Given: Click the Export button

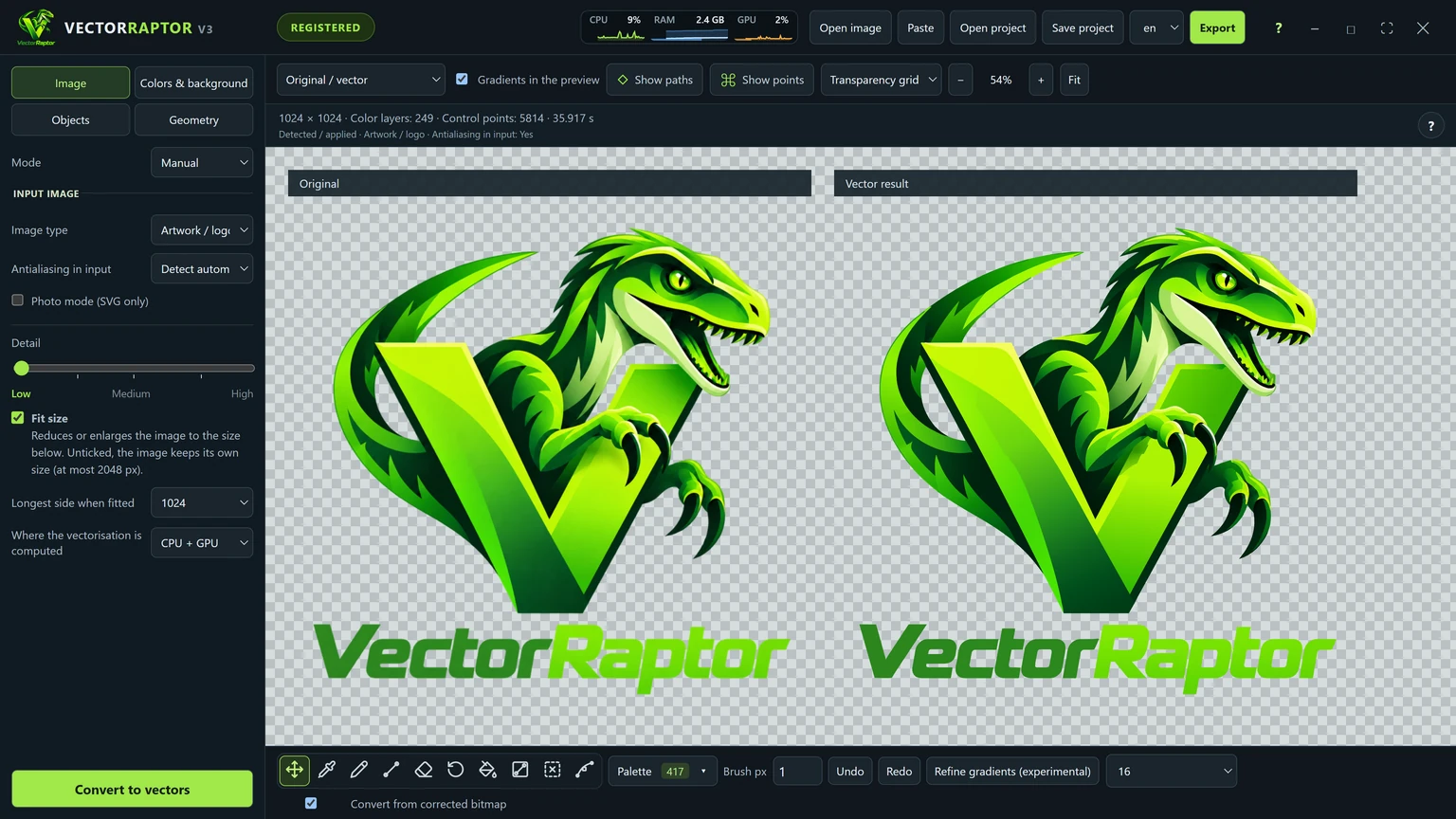Looking at the screenshot, I should [1217, 27].
